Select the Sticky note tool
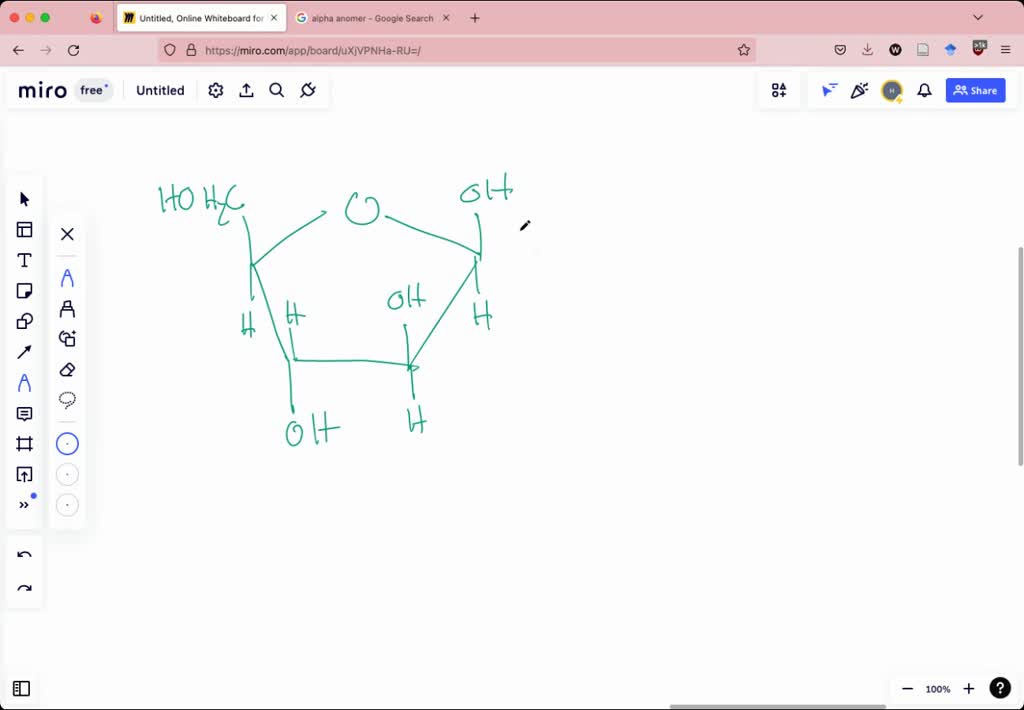This screenshot has width=1024, height=710. 24,290
